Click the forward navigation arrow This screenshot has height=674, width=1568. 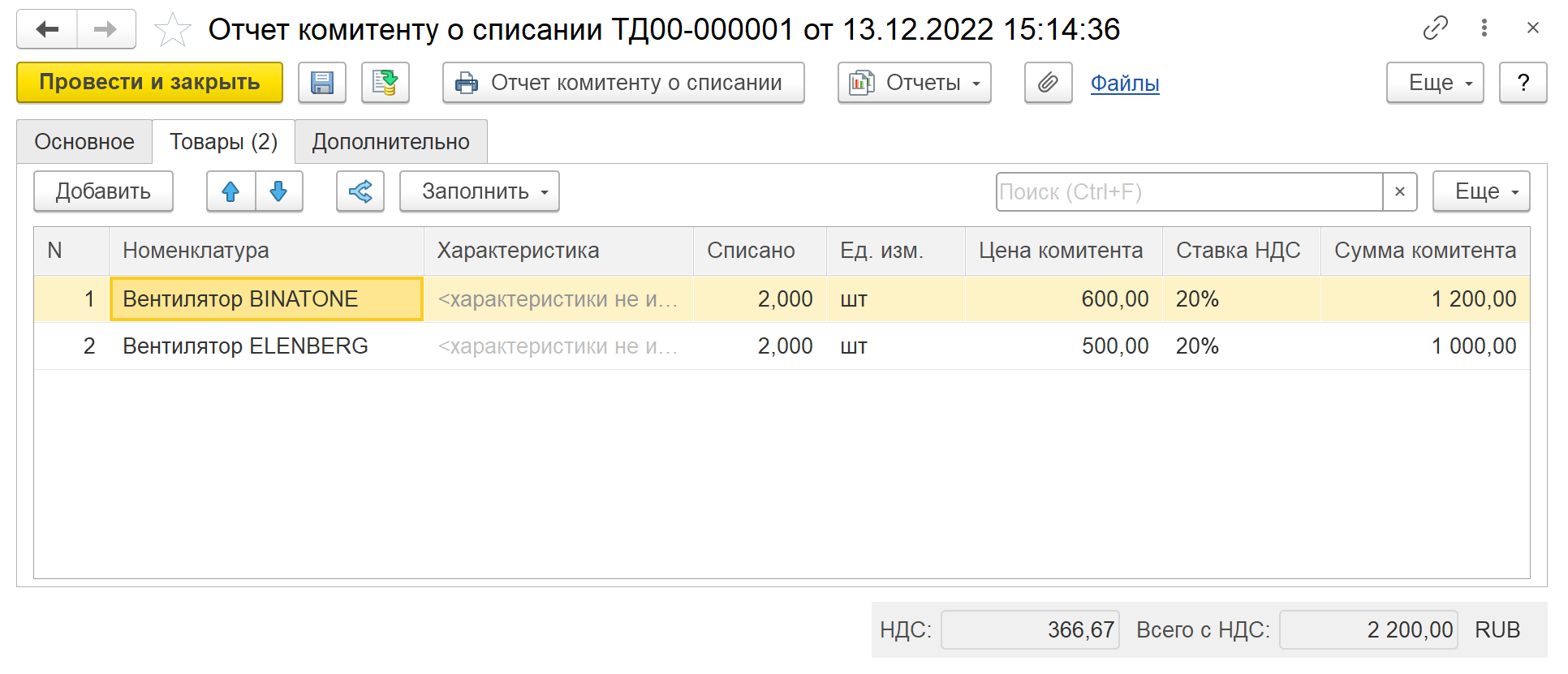pyautogui.click(x=106, y=30)
